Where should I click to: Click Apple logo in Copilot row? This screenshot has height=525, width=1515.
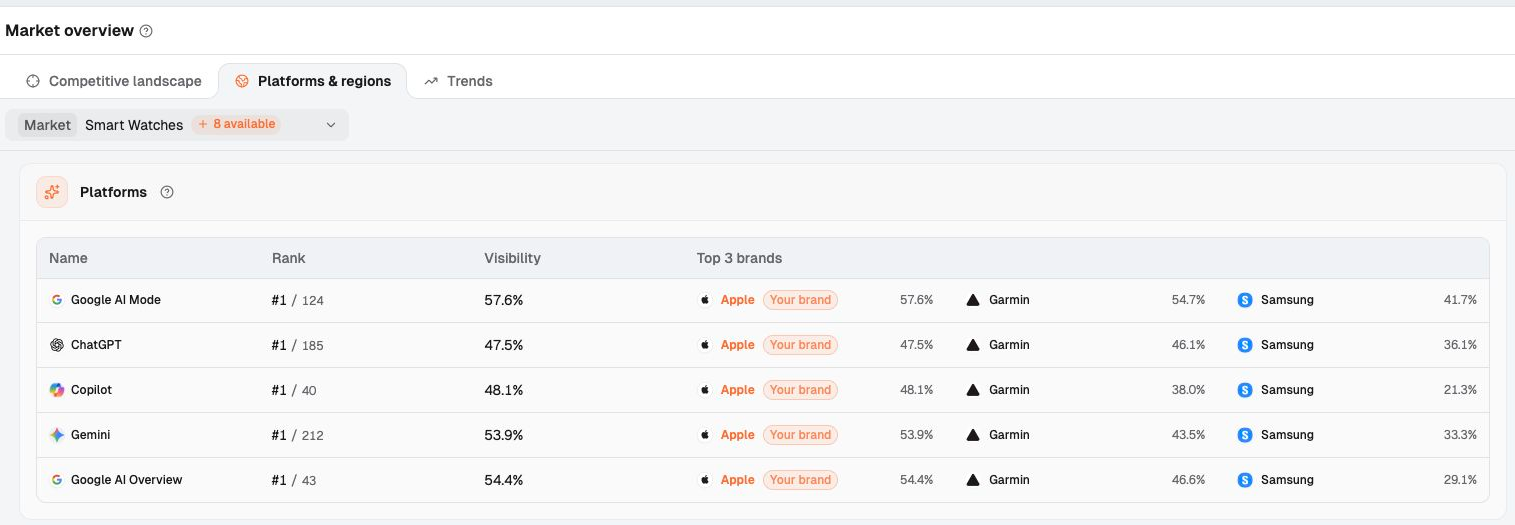click(x=705, y=390)
